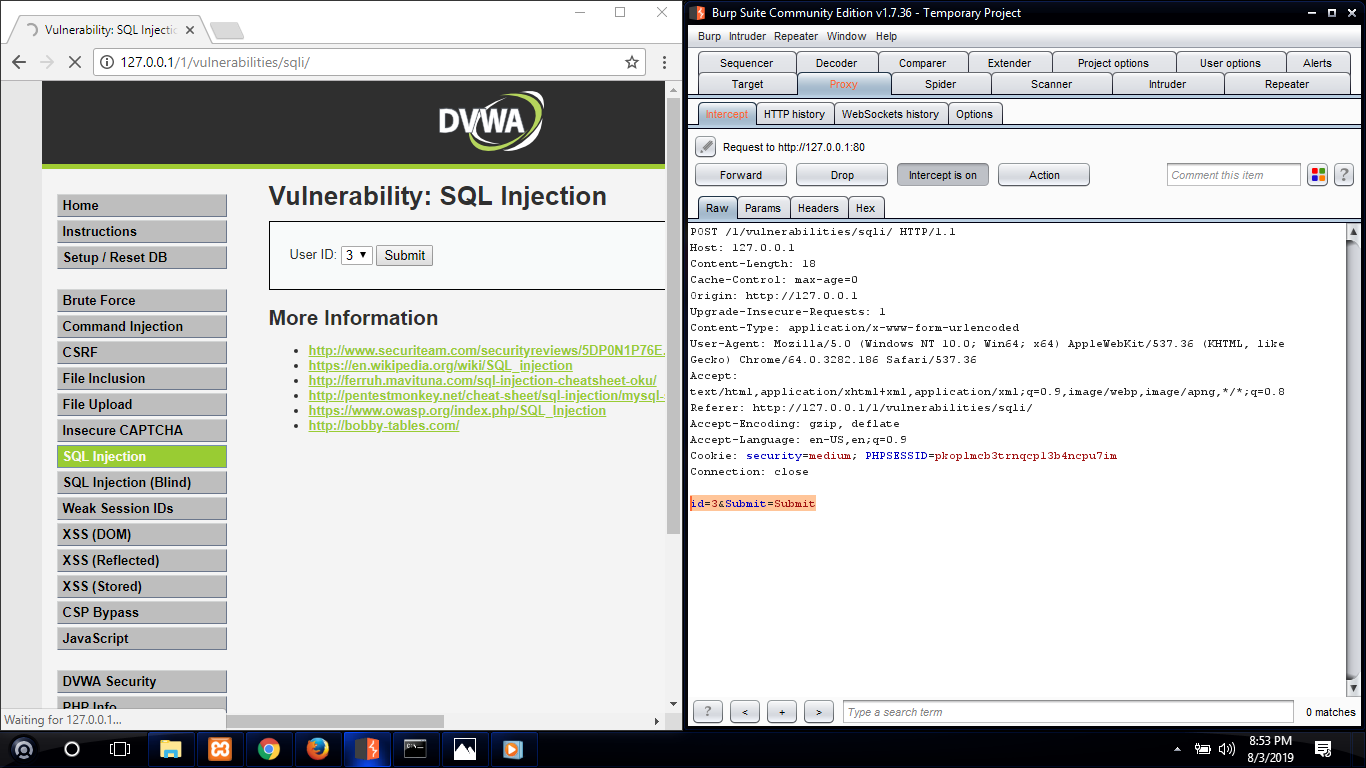The width and height of the screenshot is (1366, 768).
Task: Switch to the Sequencer tab
Action: point(747,63)
